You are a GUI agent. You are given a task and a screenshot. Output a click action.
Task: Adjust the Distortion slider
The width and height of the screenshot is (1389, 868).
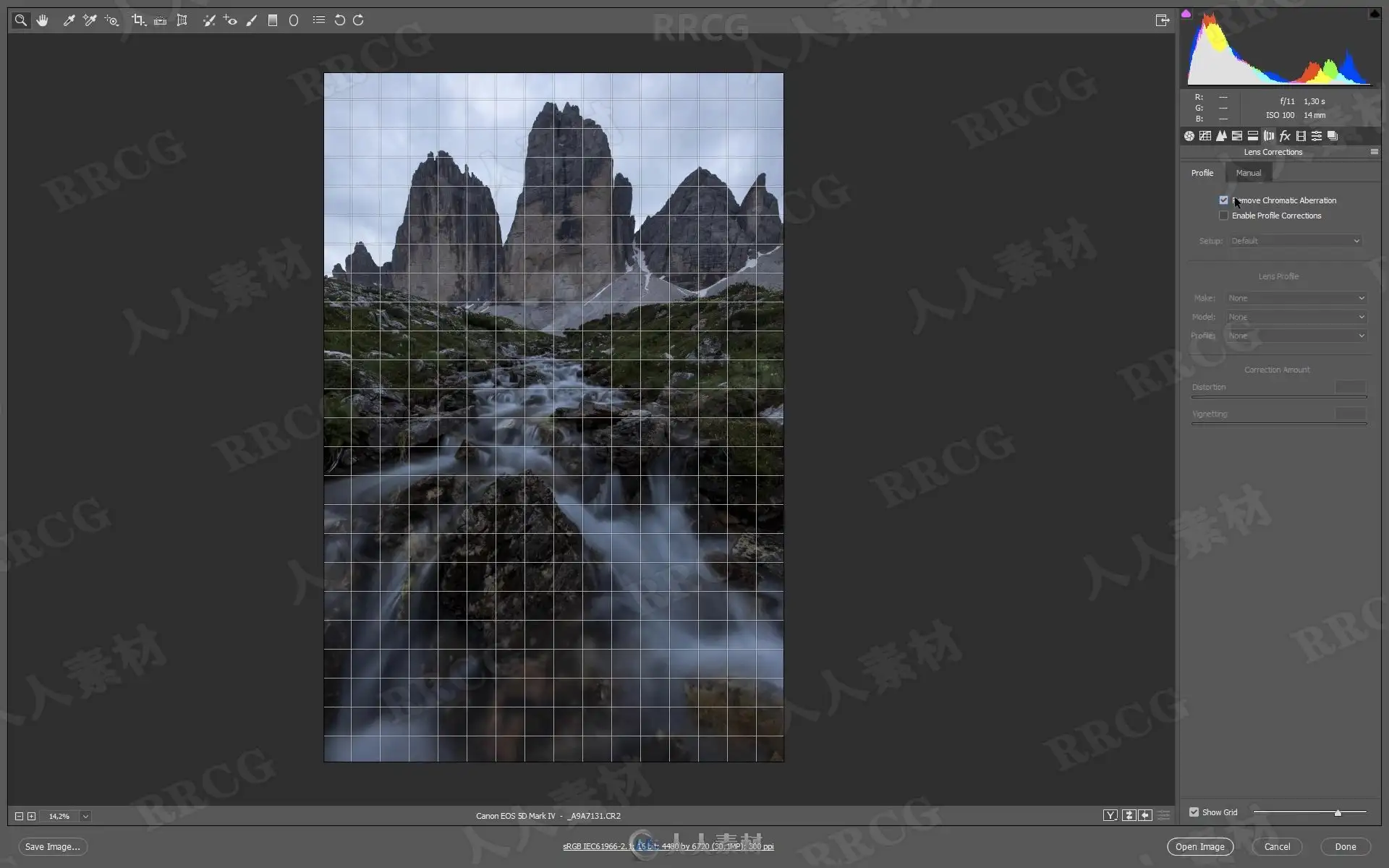coord(1279,397)
